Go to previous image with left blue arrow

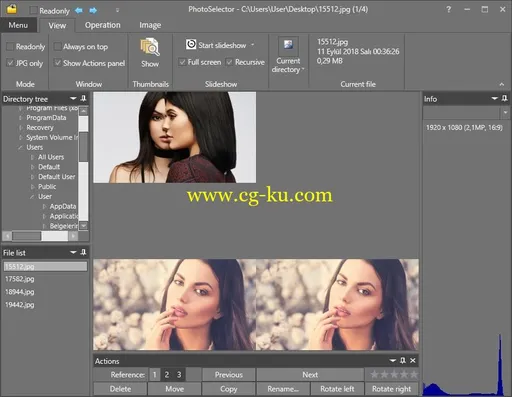(x=79, y=10)
